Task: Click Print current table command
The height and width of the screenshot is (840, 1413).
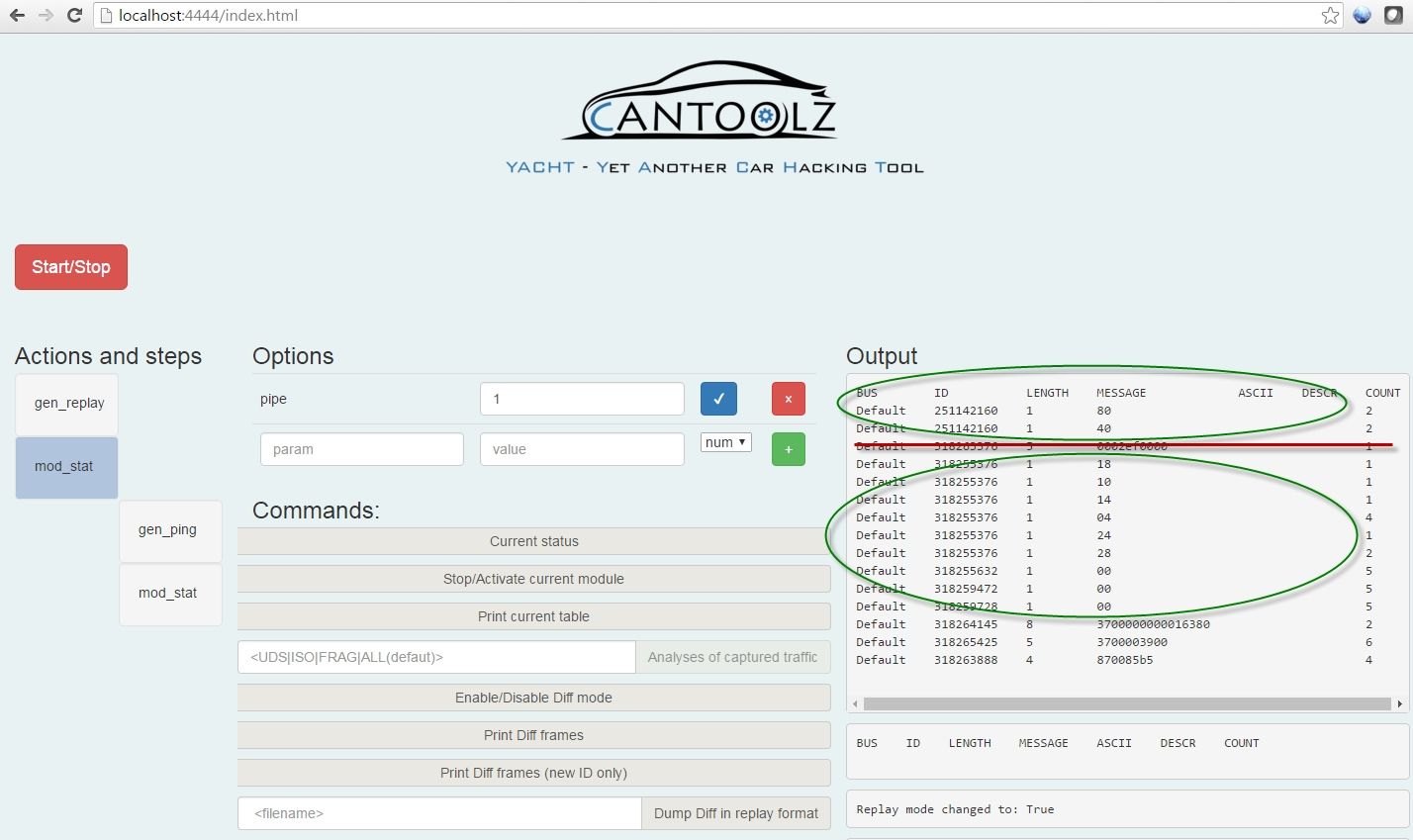Action: pos(534,616)
